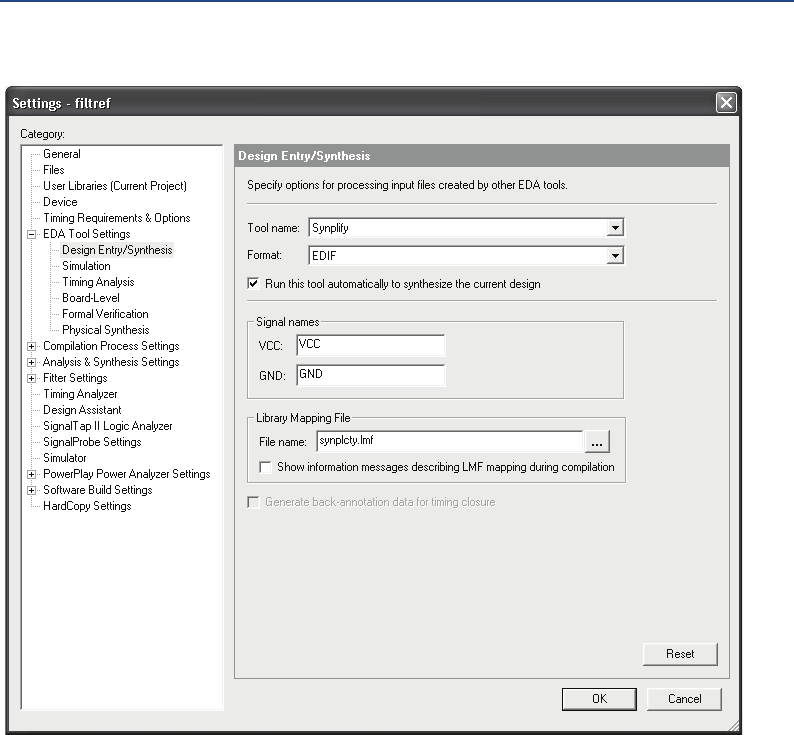Click the Cancel button

(684, 699)
